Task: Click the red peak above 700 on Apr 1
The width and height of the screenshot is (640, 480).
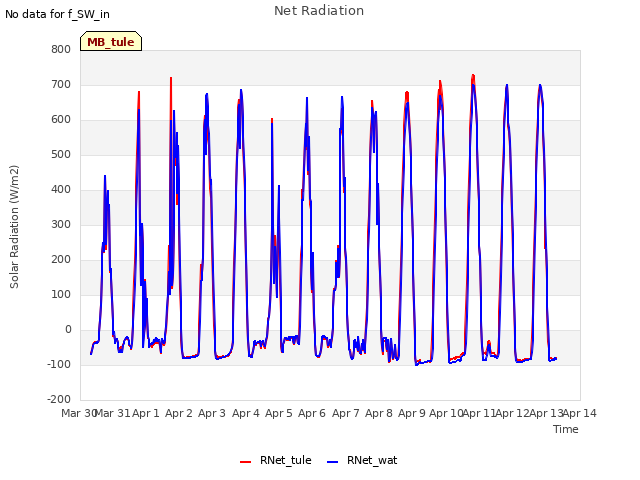Action: pyautogui.click(x=171, y=78)
